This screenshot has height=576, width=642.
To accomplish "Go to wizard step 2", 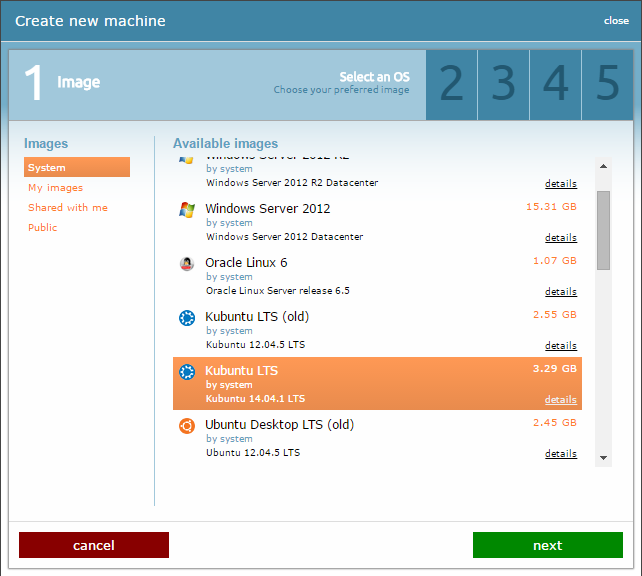I will coord(452,85).
